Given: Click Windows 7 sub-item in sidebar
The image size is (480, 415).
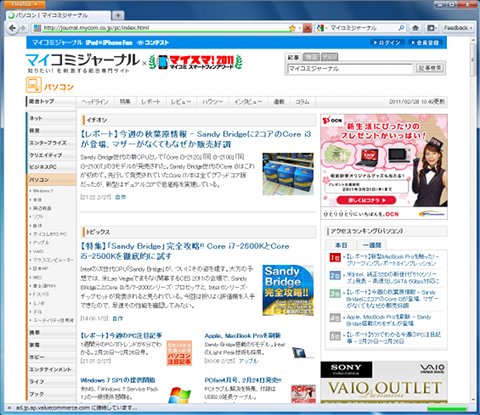Looking at the screenshot, I should (x=43, y=191).
